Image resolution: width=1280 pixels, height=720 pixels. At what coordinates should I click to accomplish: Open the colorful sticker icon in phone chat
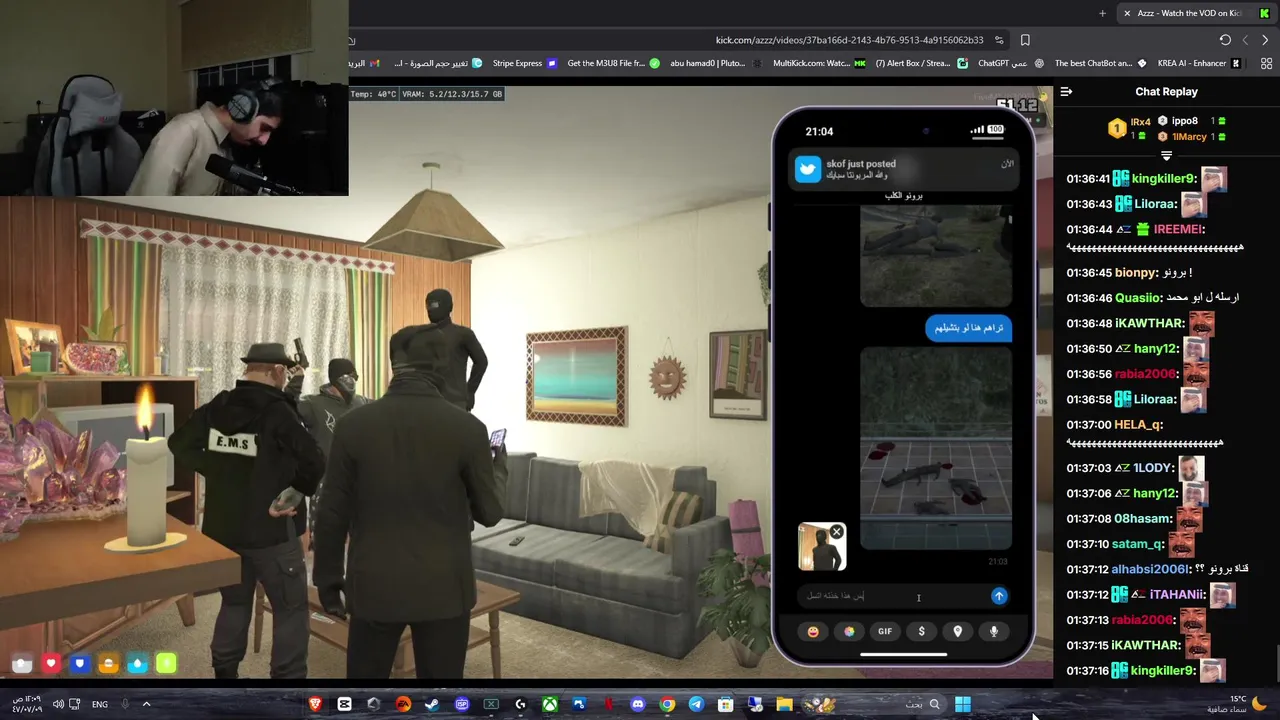coord(849,631)
